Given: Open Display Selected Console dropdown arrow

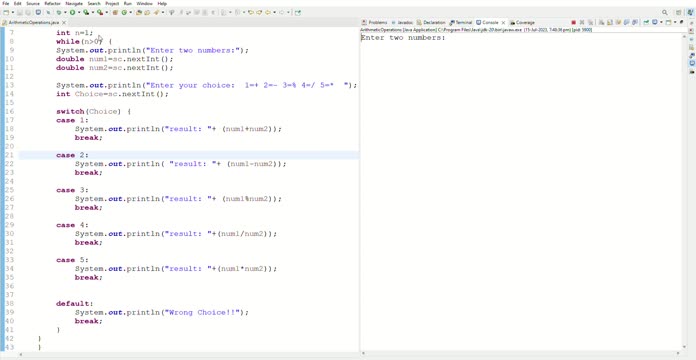Looking at the screenshot, I should coord(661,22).
